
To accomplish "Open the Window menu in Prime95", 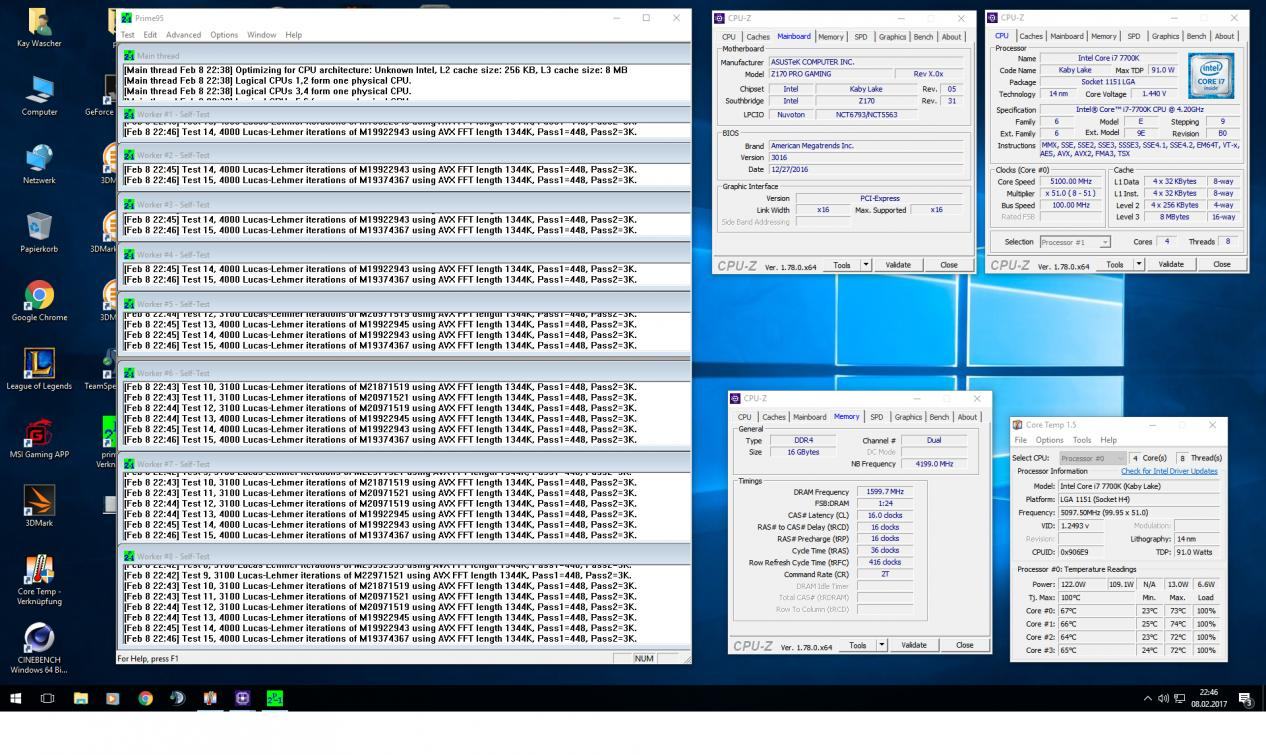I will 261,35.
